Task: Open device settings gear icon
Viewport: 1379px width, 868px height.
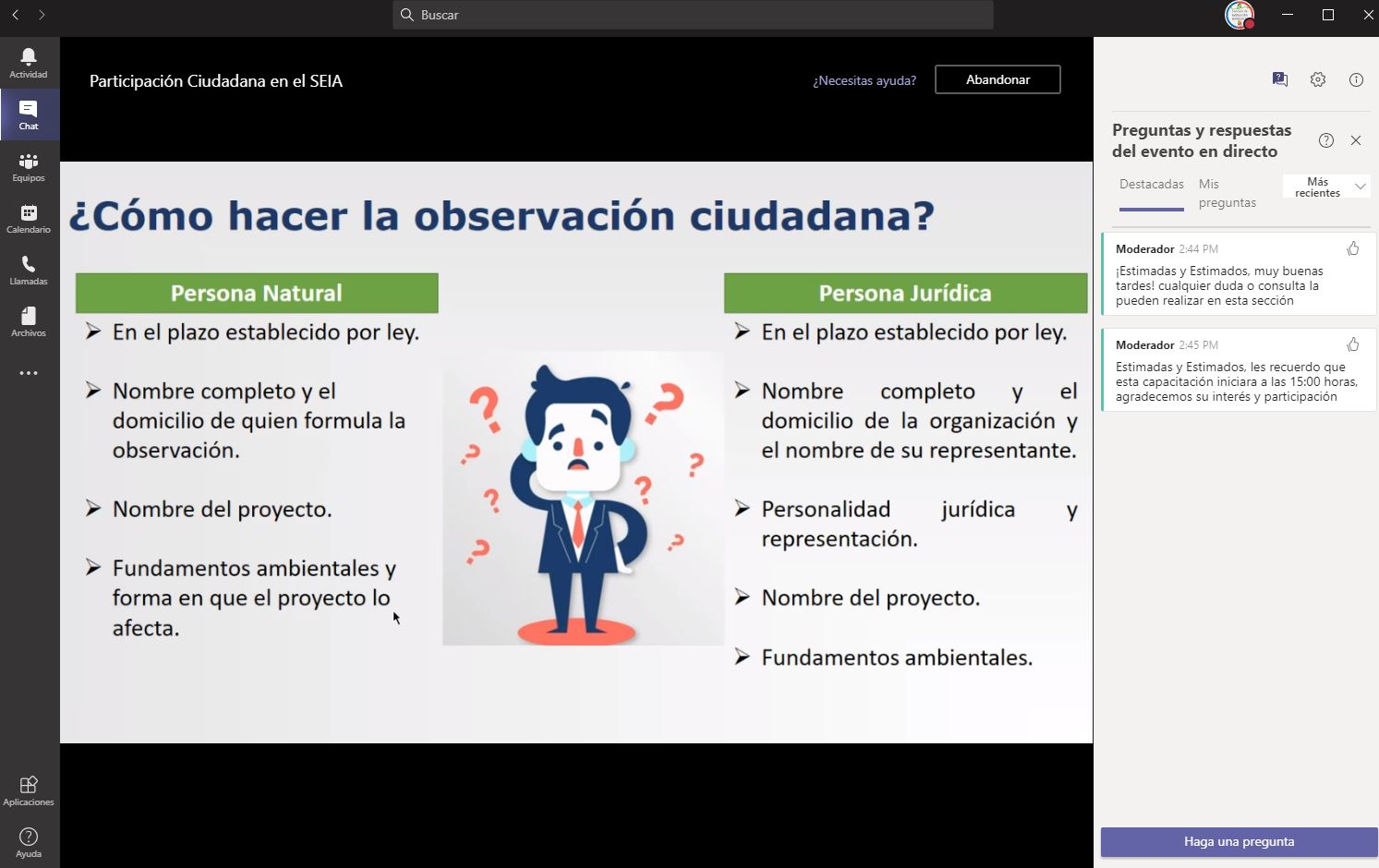Action: pyautogui.click(x=1318, y=79)
